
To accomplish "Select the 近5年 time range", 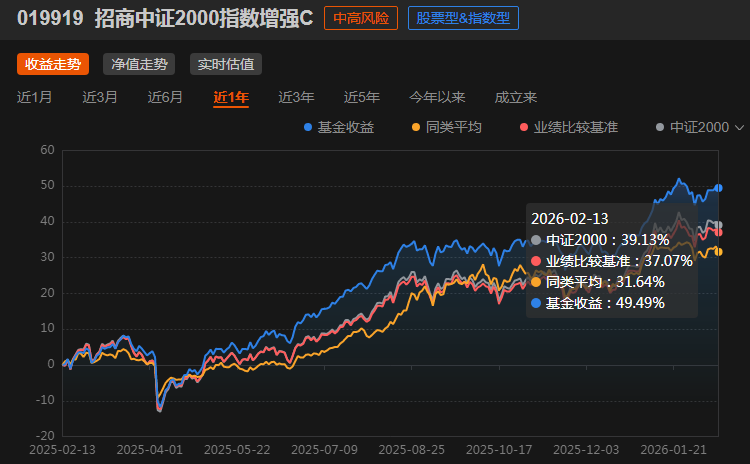I will click(362, 98).
